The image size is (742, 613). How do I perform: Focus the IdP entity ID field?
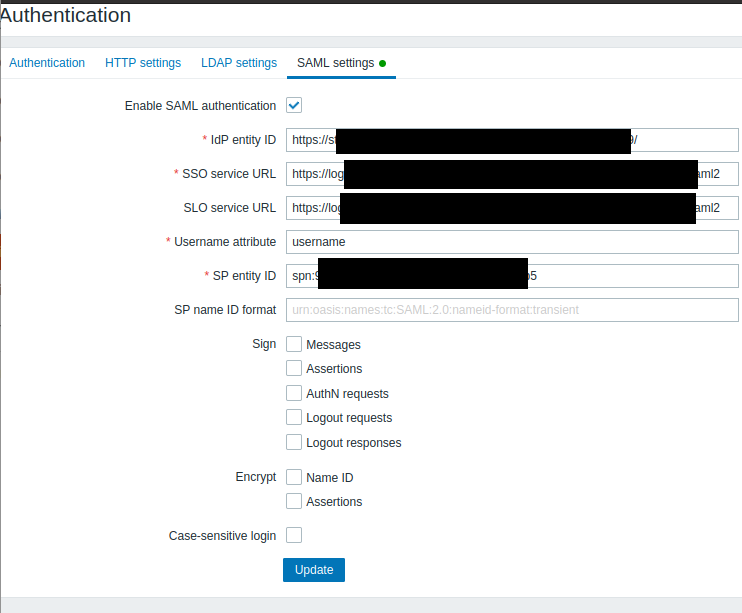tap(512, 140)
